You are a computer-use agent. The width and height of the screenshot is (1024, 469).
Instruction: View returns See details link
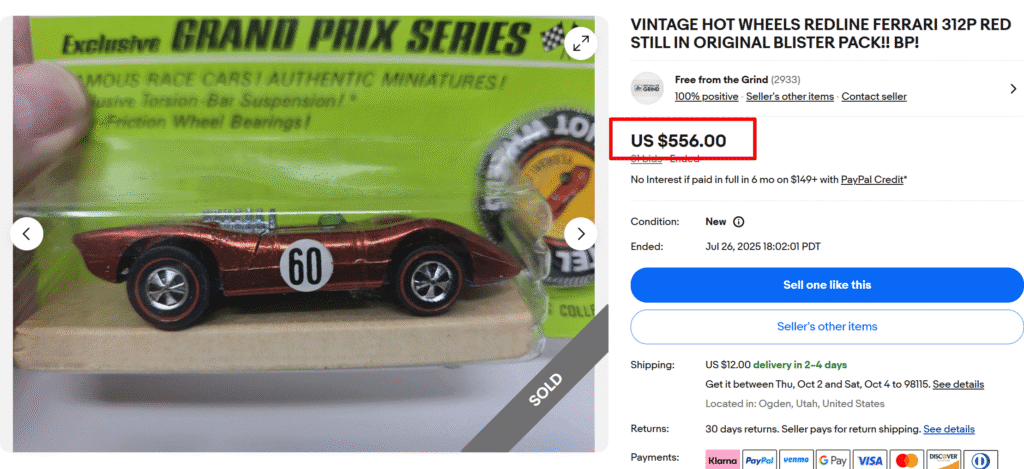[949, 429]
